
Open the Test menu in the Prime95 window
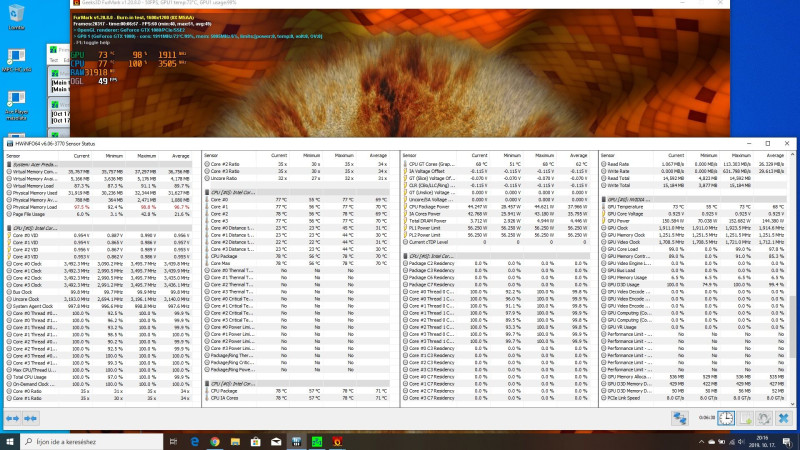point(53,60)
